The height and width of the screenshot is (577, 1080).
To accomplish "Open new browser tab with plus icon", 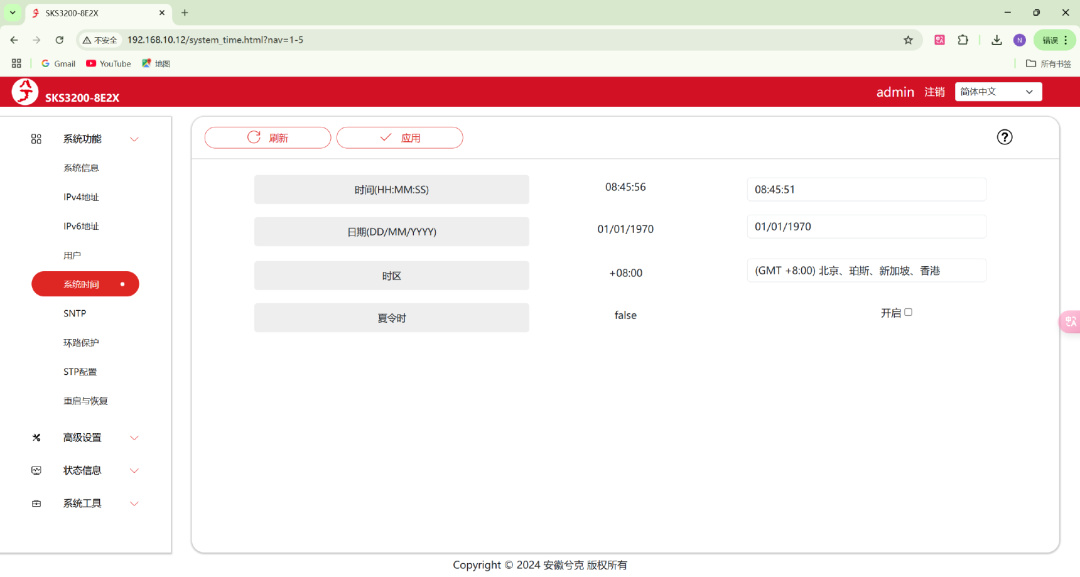I will pyautogui.click(x=185, y=12).
